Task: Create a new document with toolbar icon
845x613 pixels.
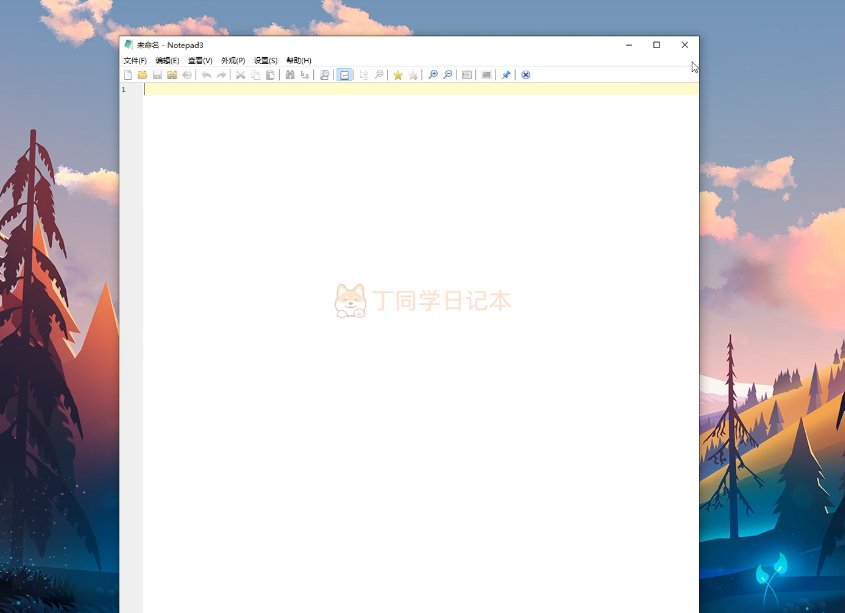Action: 128,75
